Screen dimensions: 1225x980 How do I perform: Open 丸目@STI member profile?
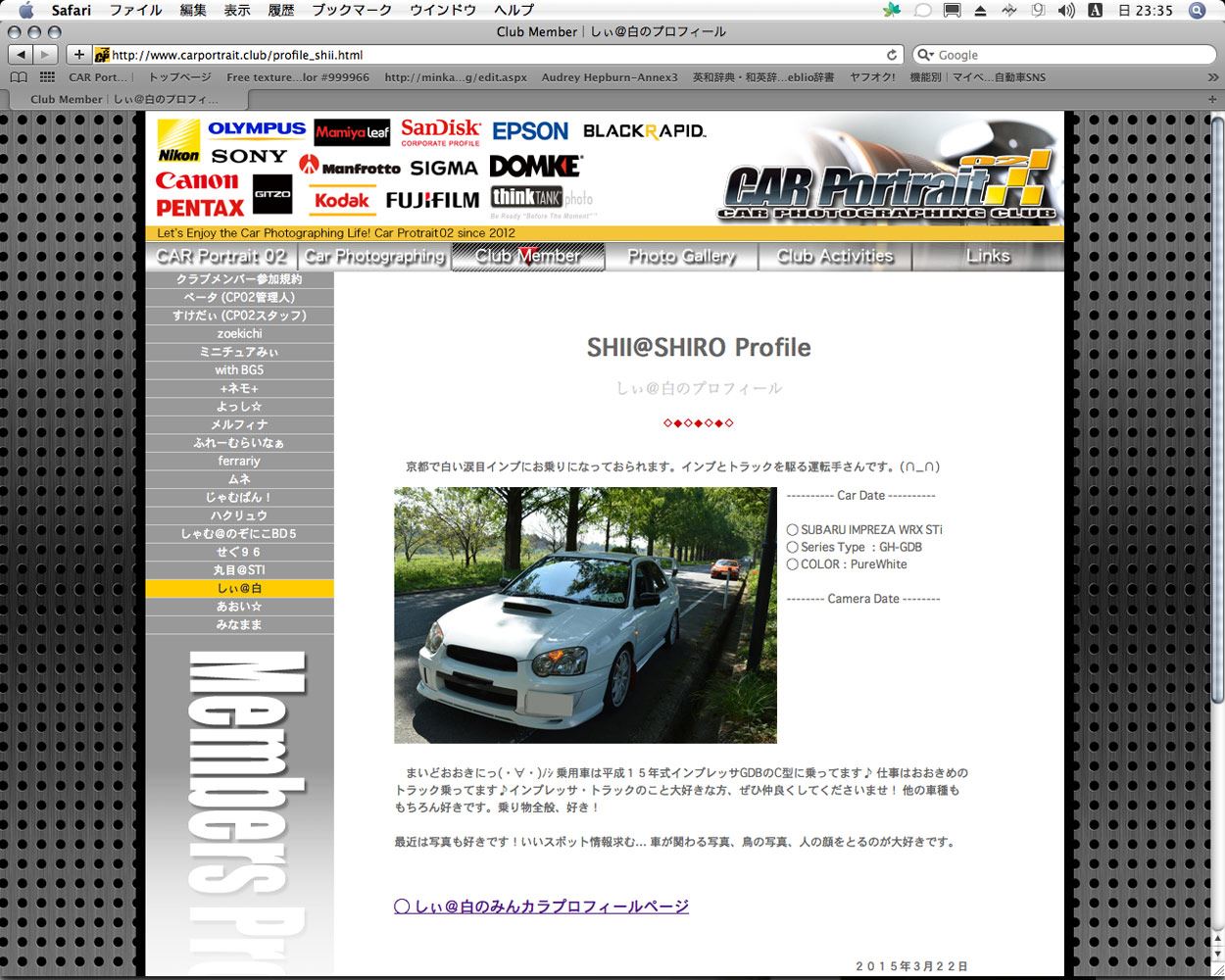(239, 570)
